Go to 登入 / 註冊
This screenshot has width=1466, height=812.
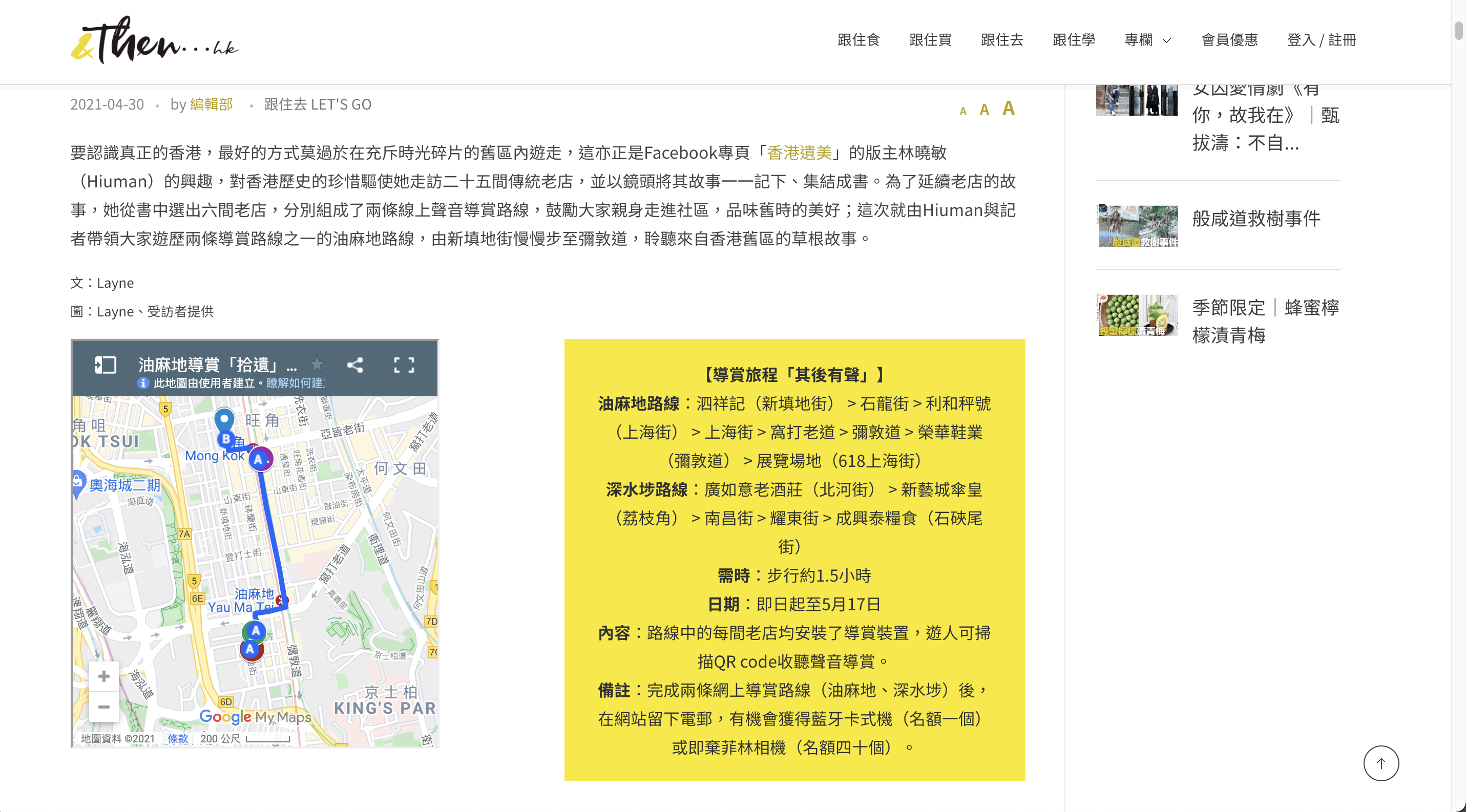tap(1322, 40)
